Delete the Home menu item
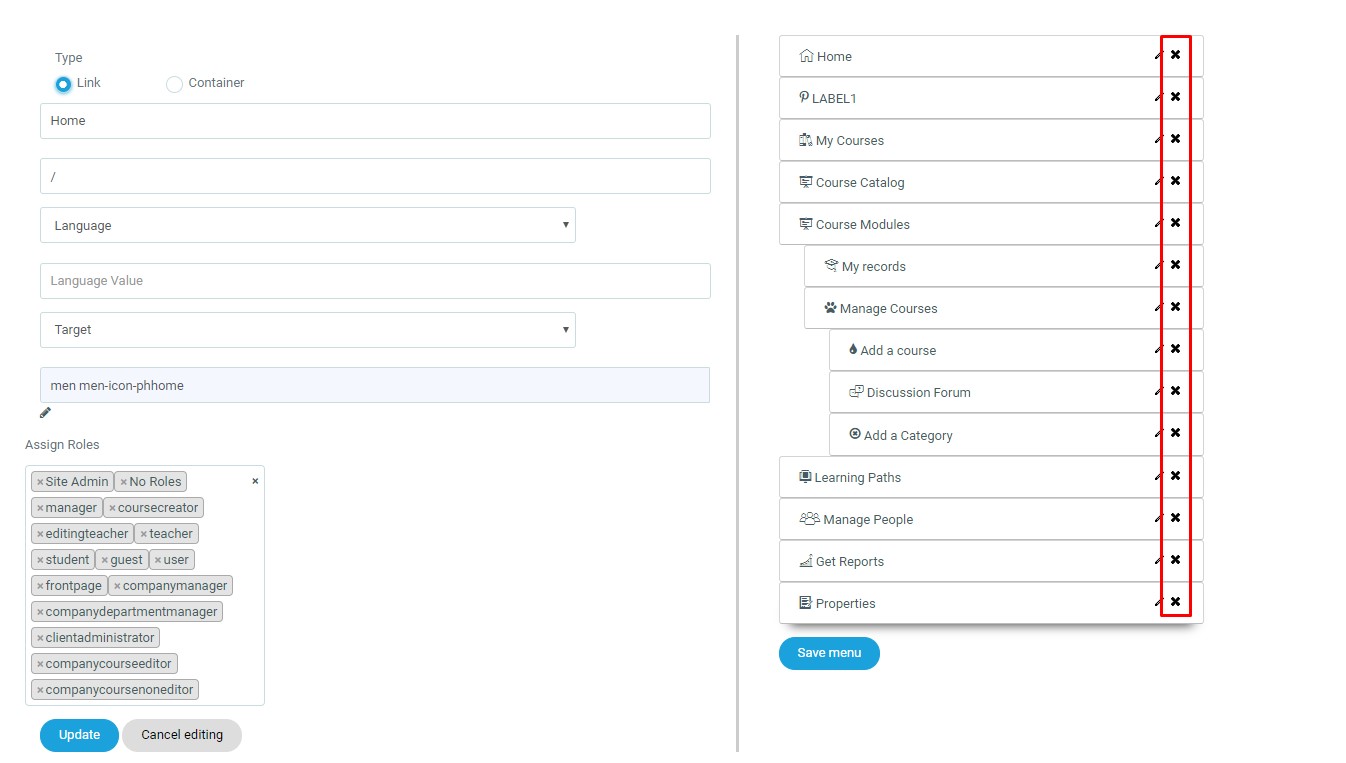 pos(1175,55)
